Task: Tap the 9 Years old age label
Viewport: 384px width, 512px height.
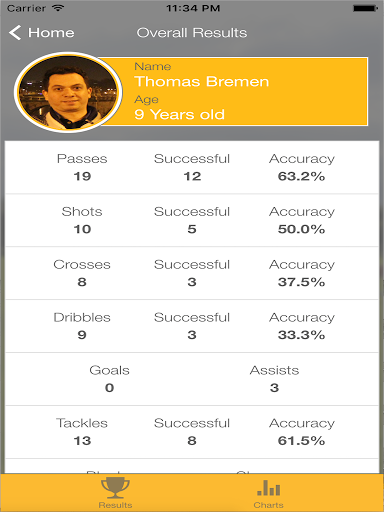Action: tap(180, 114)
